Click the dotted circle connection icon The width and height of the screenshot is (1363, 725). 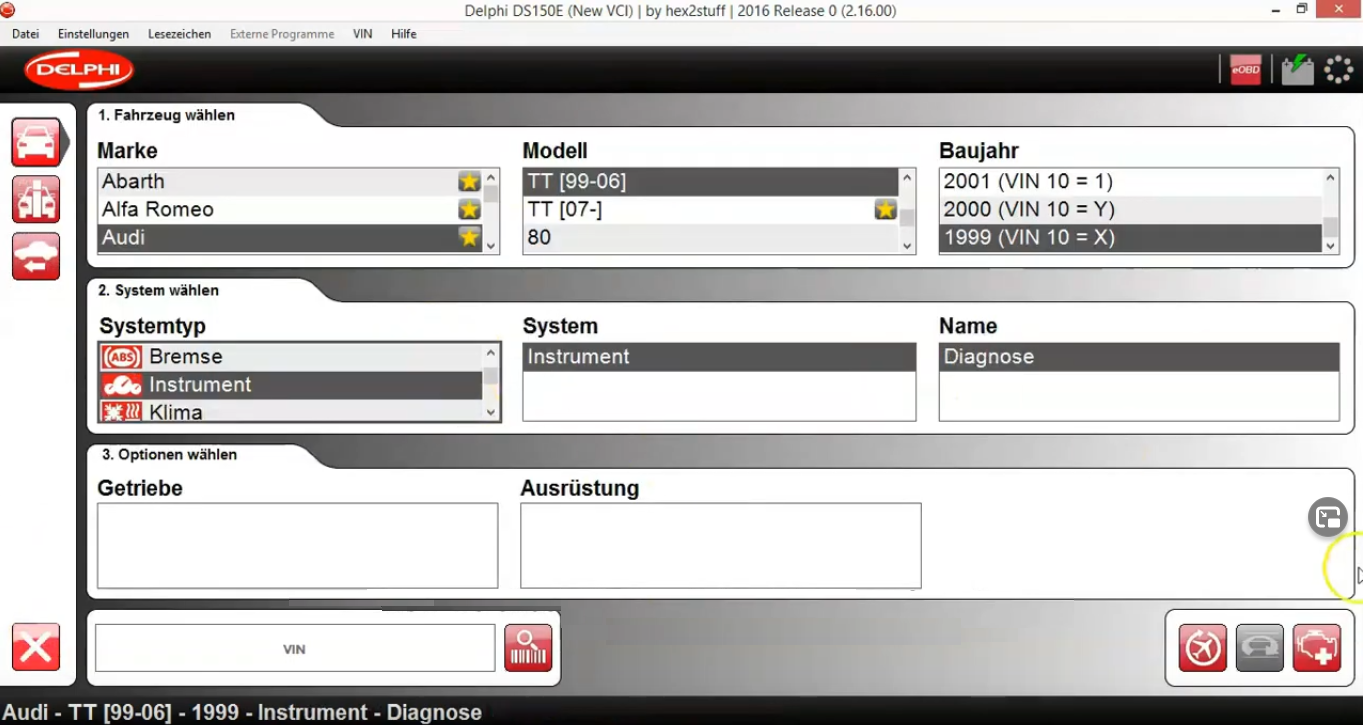[1338, 70]
